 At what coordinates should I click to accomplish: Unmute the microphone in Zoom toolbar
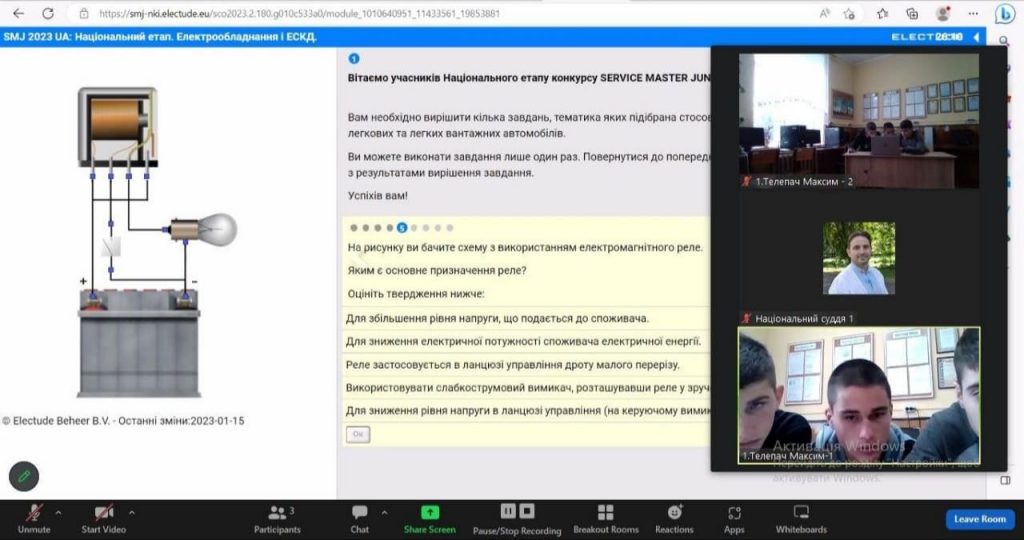(33, 519)
